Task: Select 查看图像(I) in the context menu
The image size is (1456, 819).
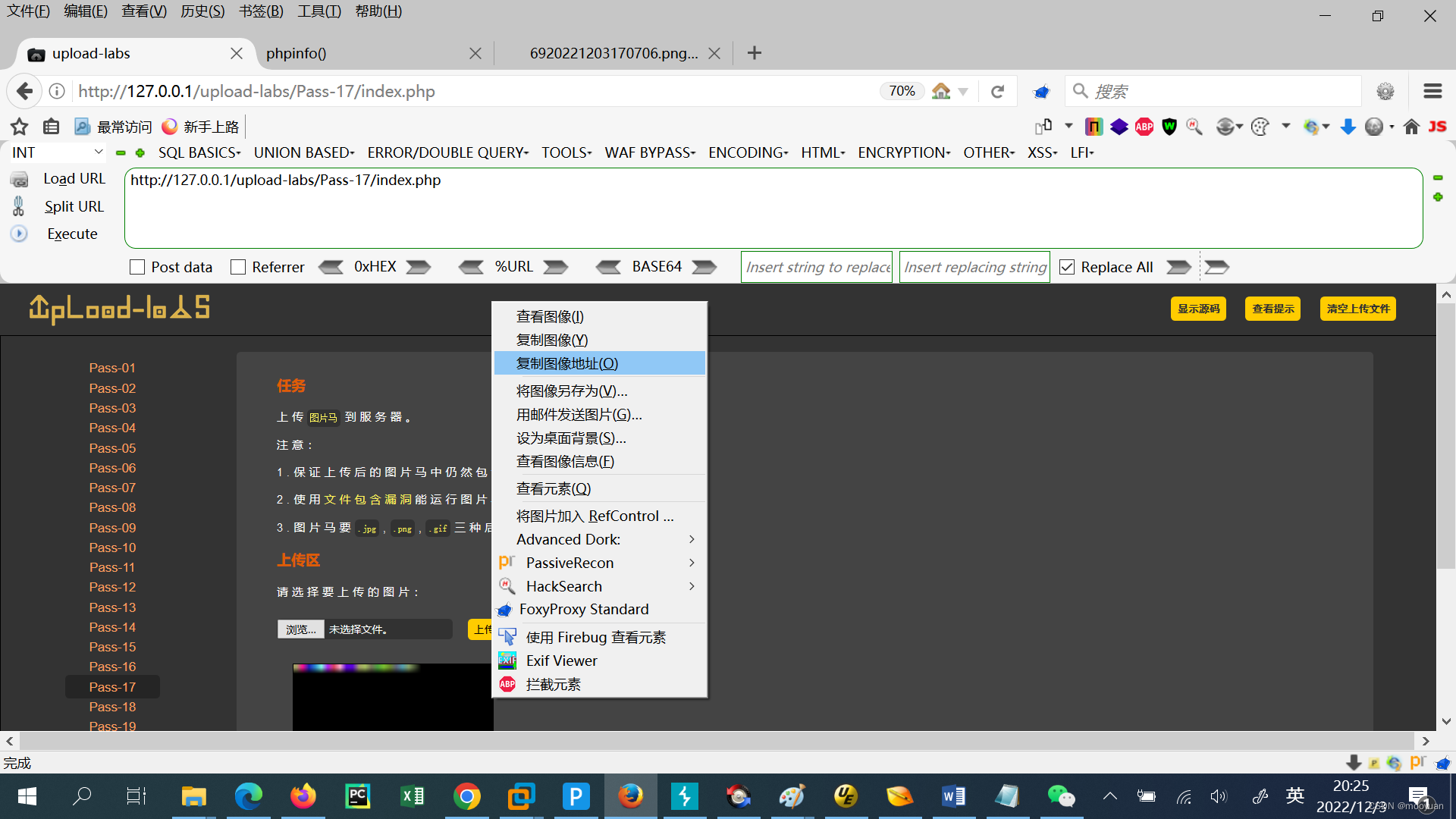Action: click(600, 316)
